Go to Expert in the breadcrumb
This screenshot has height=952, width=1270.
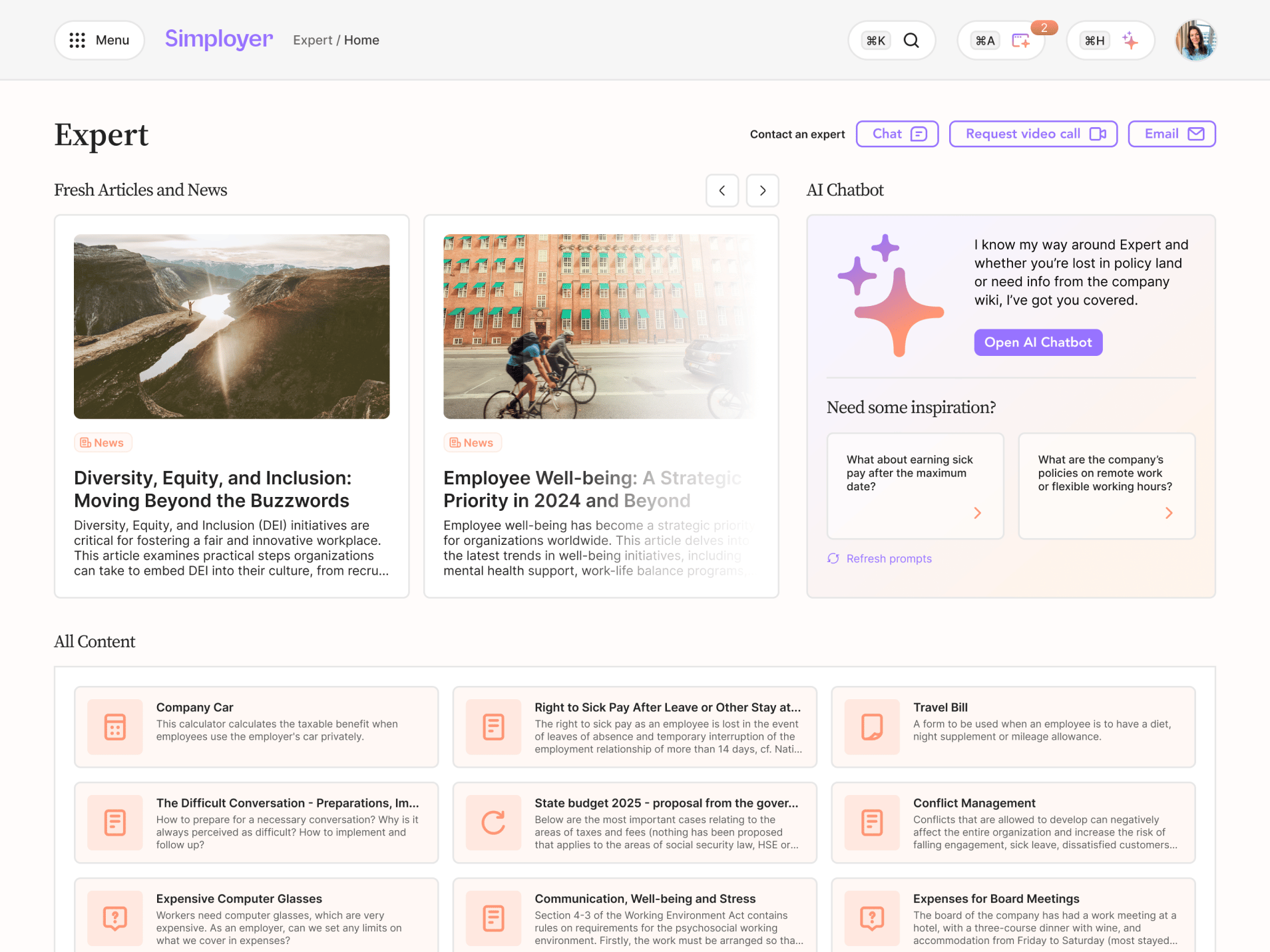pyautogui.click(x=312, y=41)
